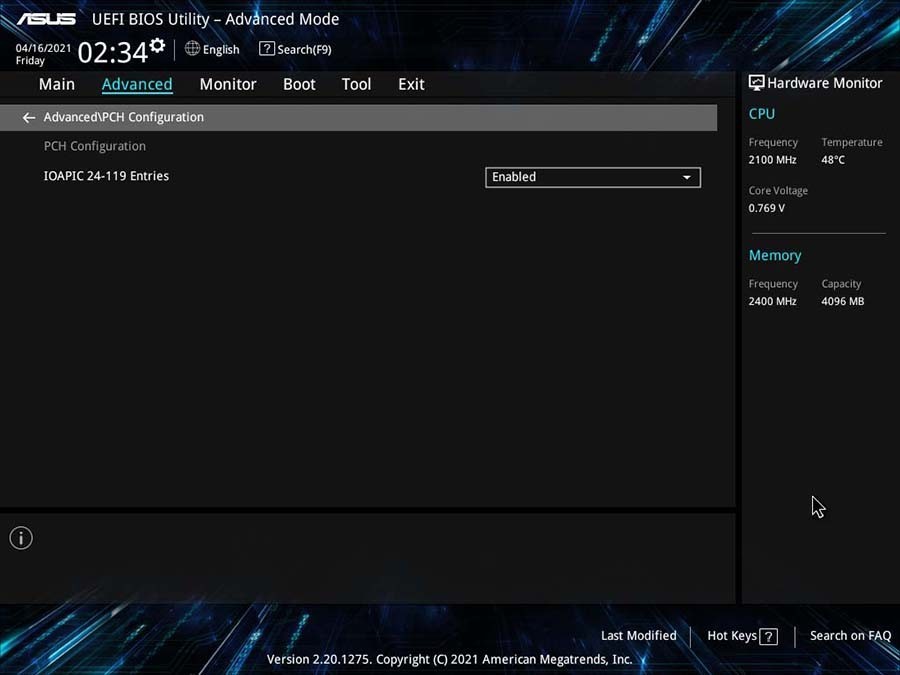Viewport: 900px width, 675px height.
Task: Click the Core Voltage label
Action: [778, 191]
